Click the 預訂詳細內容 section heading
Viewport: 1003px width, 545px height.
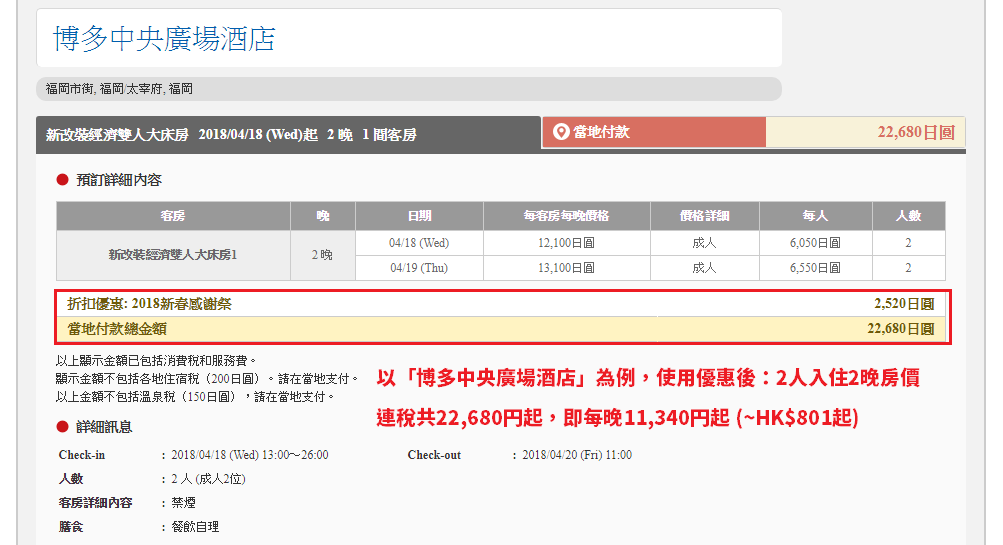click(x=119, y=180)
